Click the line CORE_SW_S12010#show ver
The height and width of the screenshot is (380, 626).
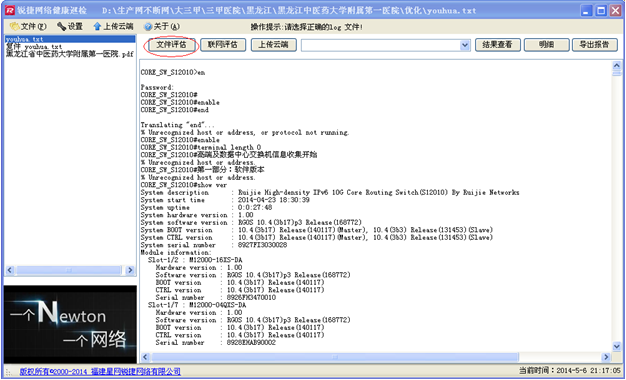pos(184,185)
